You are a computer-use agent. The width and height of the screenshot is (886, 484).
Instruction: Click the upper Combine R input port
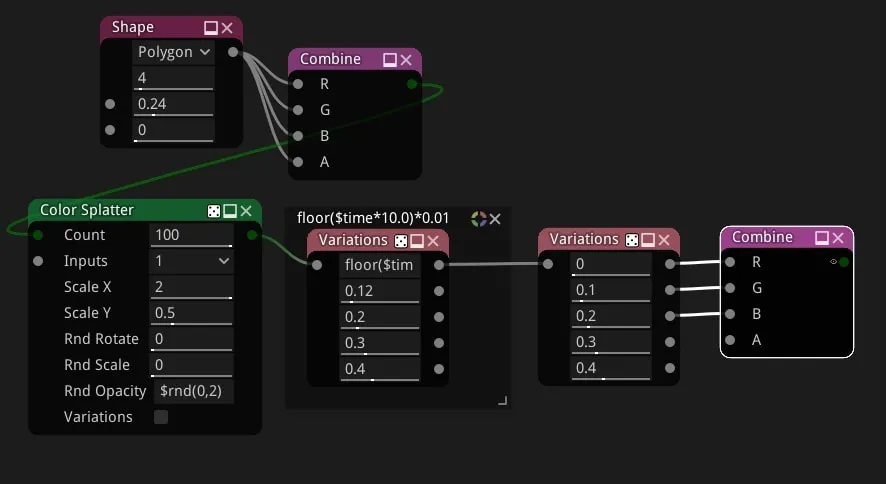coord(298,84)
